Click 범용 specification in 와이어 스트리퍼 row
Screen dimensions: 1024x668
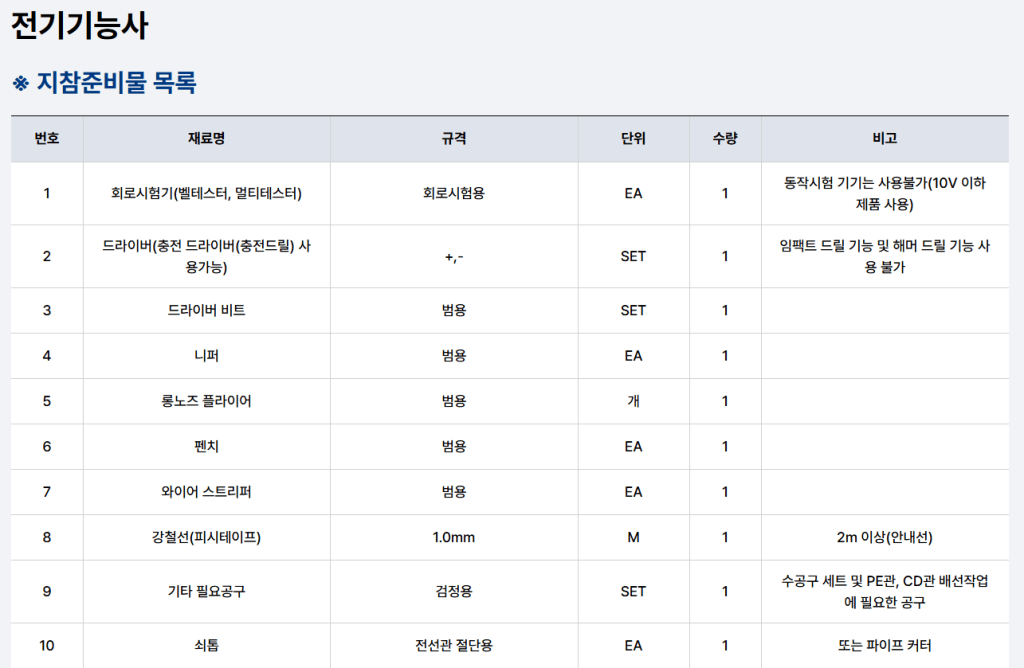tap(454, 492)
